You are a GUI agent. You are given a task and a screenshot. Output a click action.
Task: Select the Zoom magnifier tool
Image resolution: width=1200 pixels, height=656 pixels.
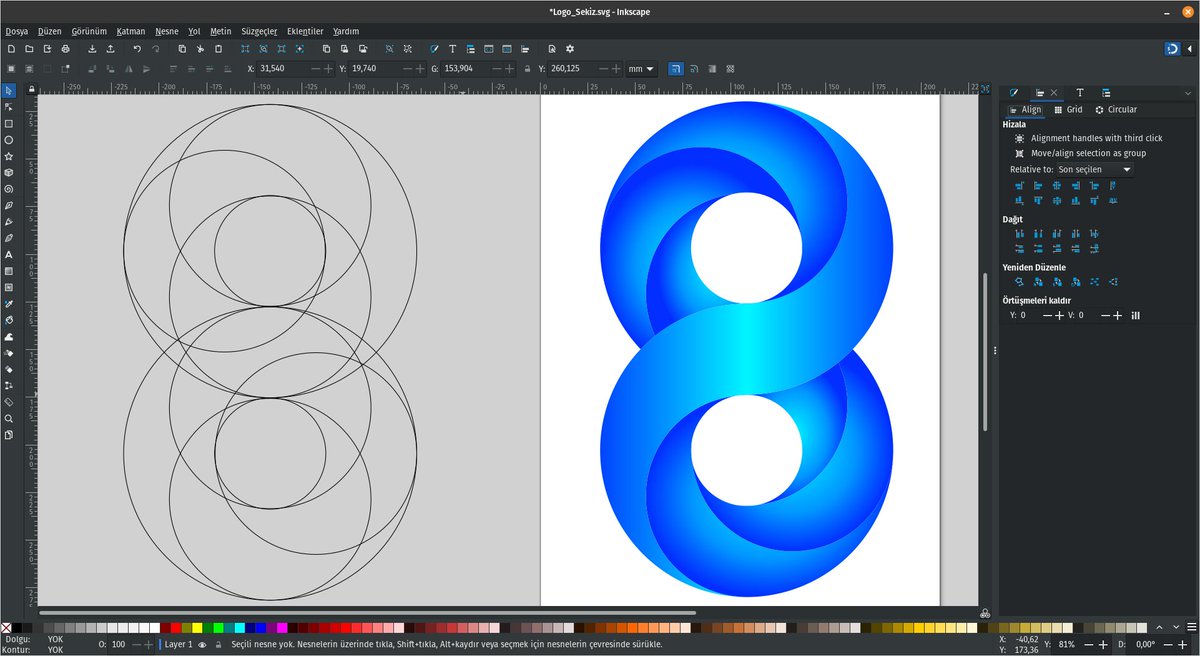point(9,418)
